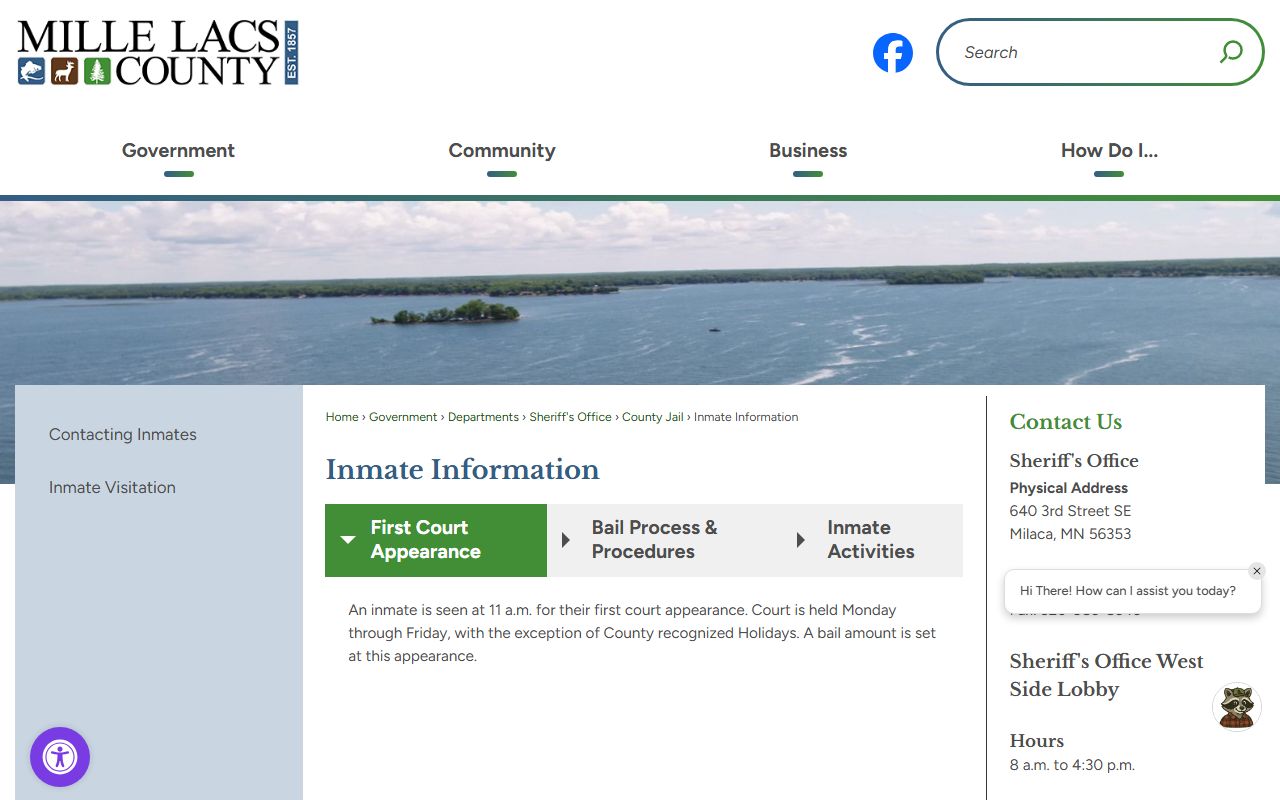Open the Government menu
The image size is (1280, 800).
(178, 151)
